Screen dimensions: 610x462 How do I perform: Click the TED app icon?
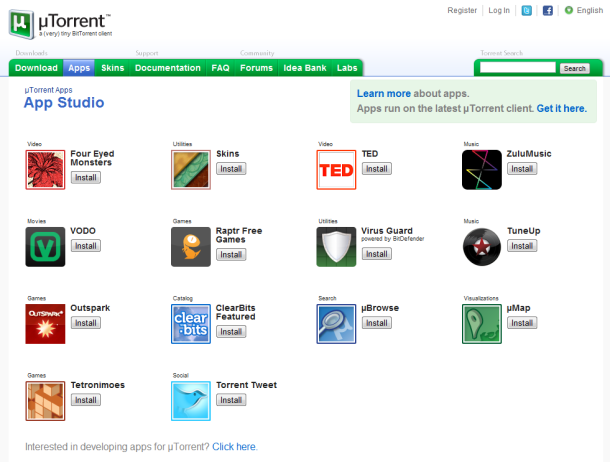336,170
